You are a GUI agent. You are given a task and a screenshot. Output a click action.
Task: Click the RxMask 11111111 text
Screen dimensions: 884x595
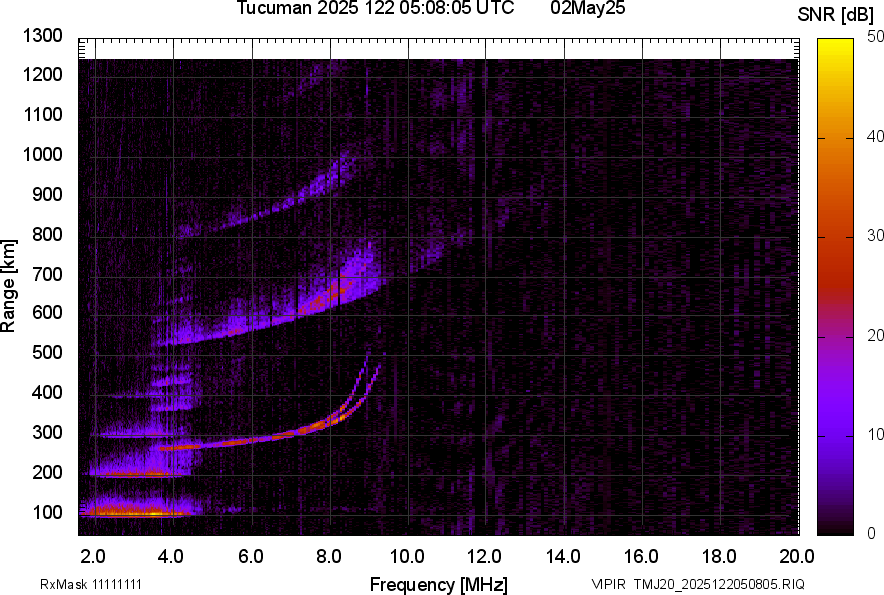coord(78,584)
